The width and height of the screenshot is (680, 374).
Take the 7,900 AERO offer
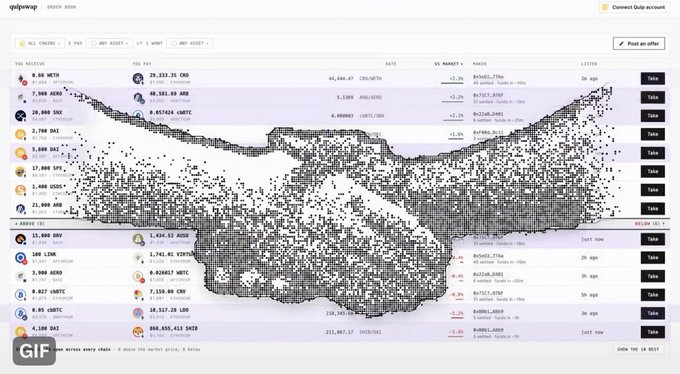[653, 97]
